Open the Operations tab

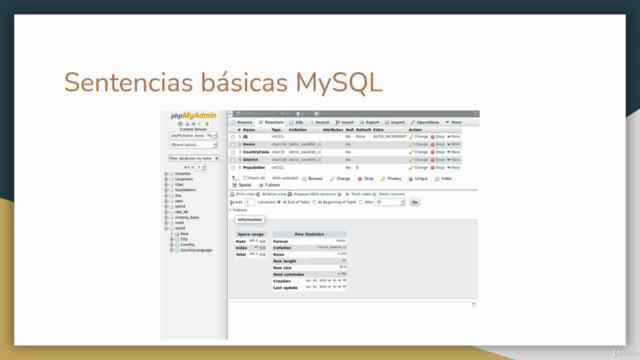coord(425,122)
